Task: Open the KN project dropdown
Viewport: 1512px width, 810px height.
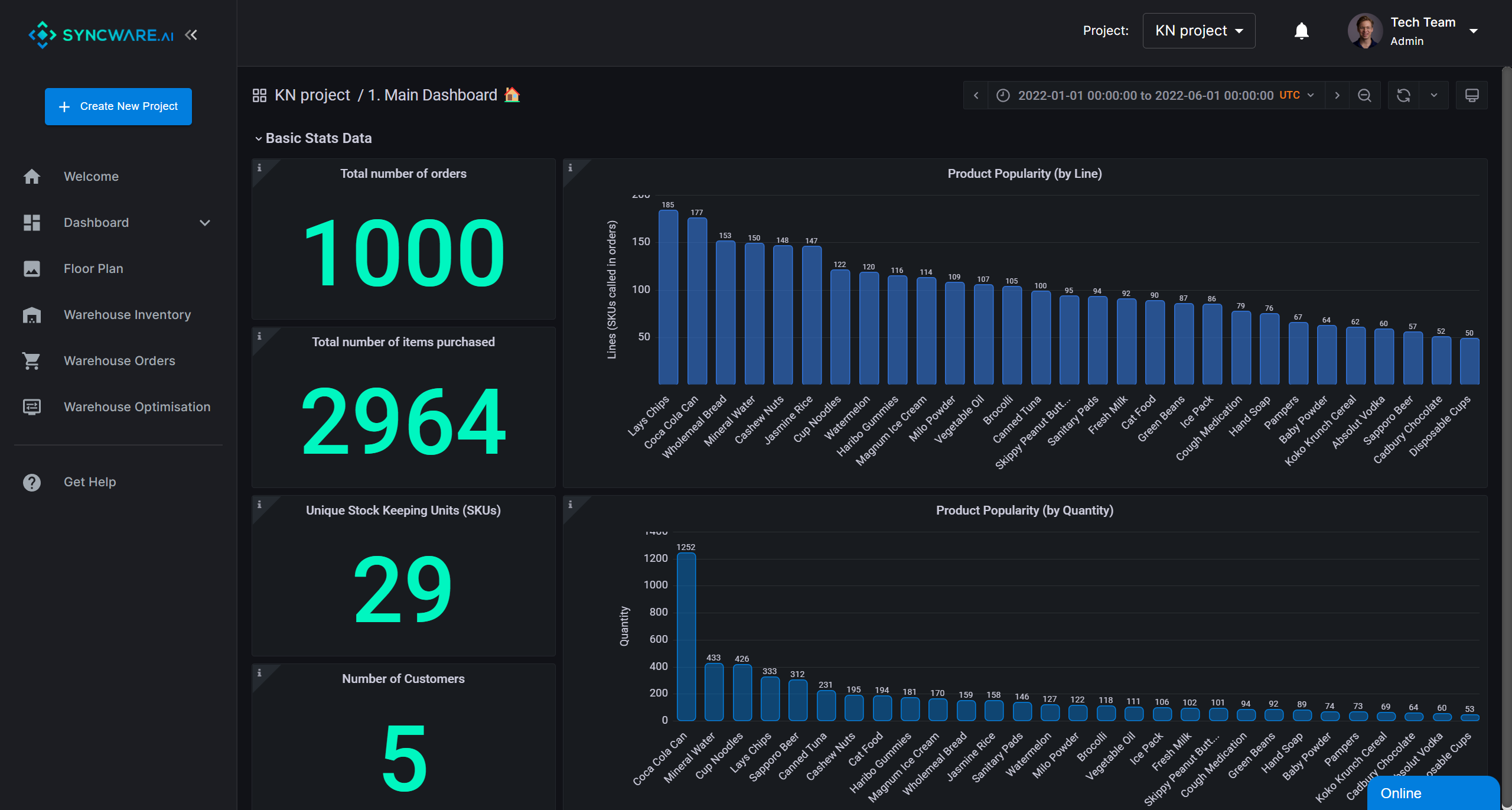Action: point(1198,31)
